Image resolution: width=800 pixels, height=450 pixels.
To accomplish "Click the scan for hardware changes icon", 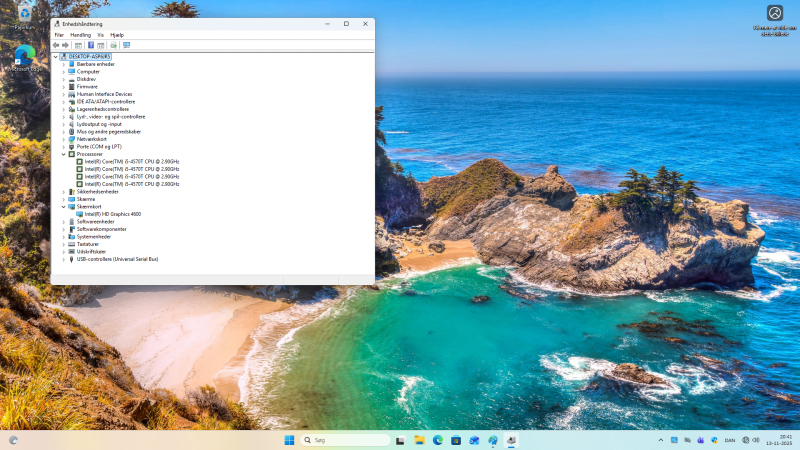I will [x=126, y=45].
